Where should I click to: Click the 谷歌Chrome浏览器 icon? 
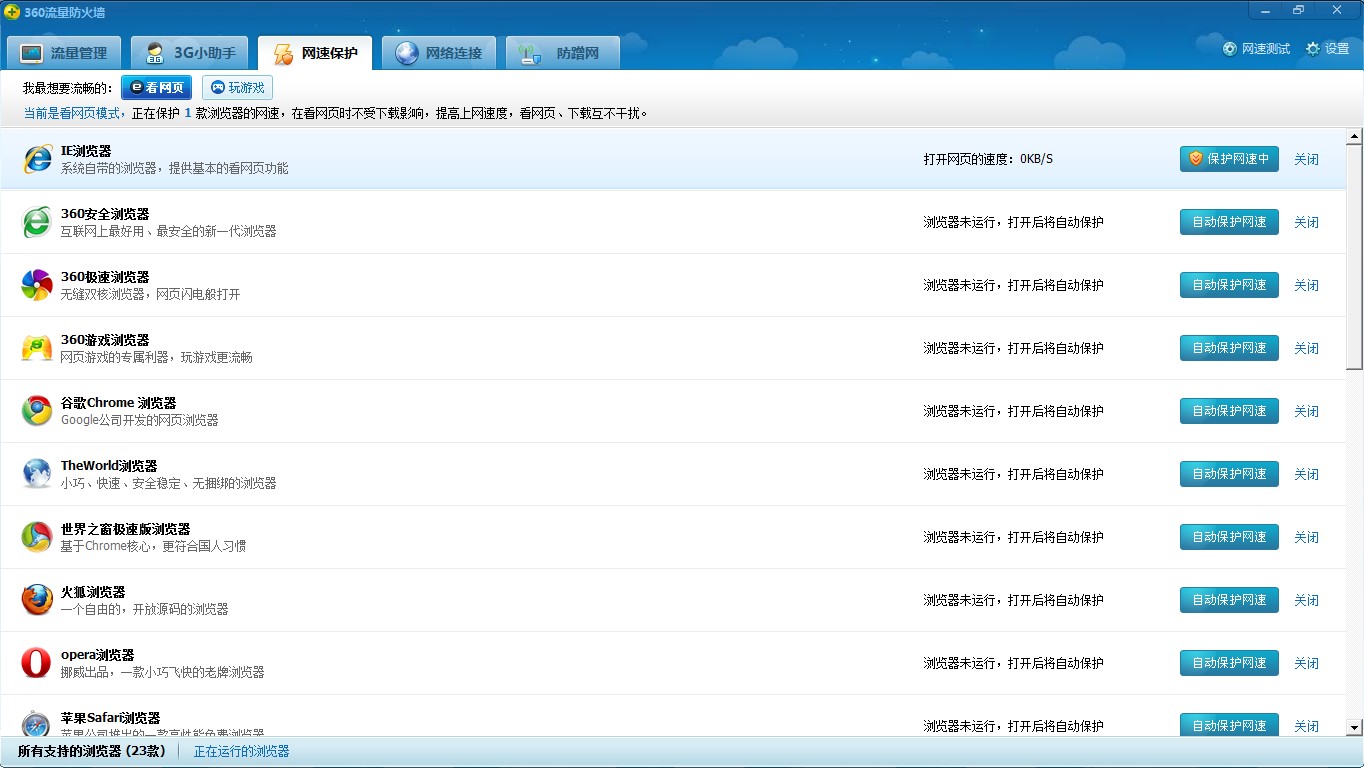tap(37, 411)
